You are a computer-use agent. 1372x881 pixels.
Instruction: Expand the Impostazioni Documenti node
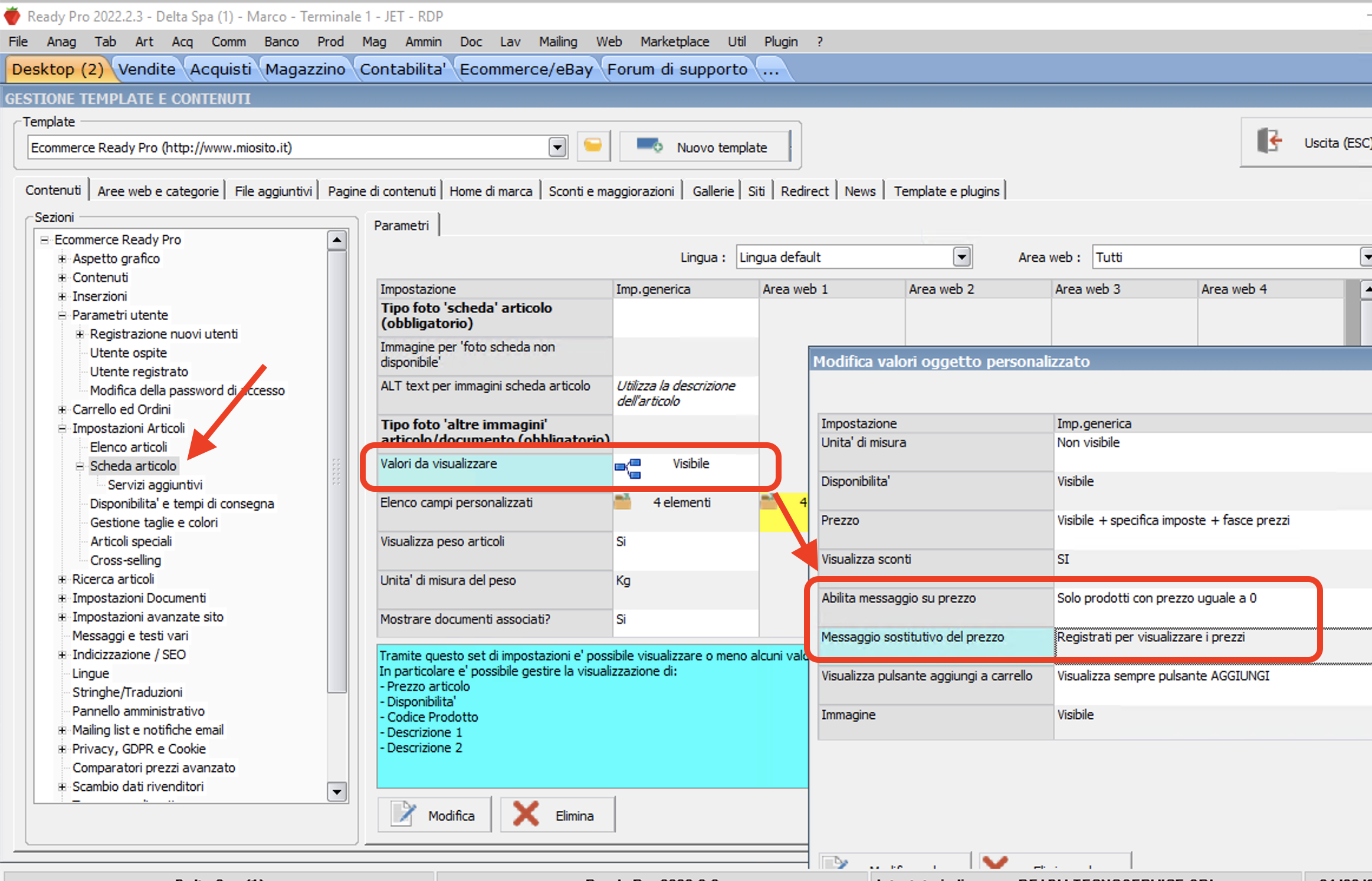62,598
